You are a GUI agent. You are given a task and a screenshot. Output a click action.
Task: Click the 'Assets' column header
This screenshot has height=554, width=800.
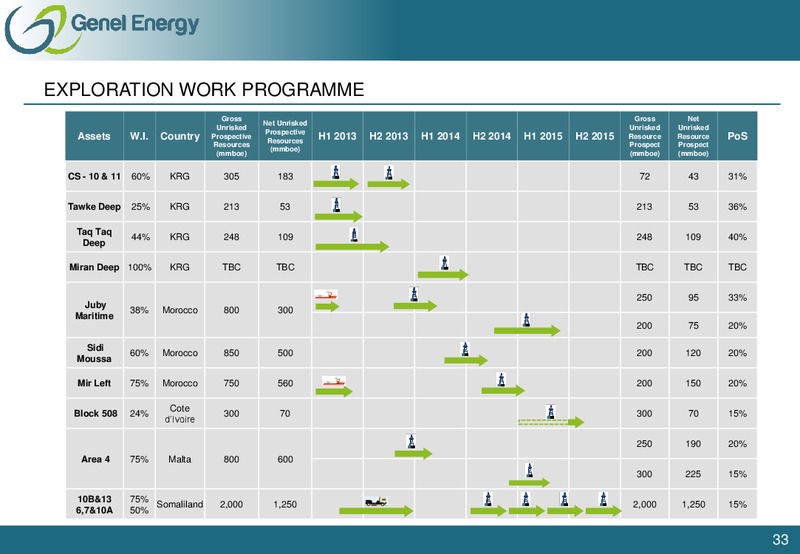tap(94, 136)
